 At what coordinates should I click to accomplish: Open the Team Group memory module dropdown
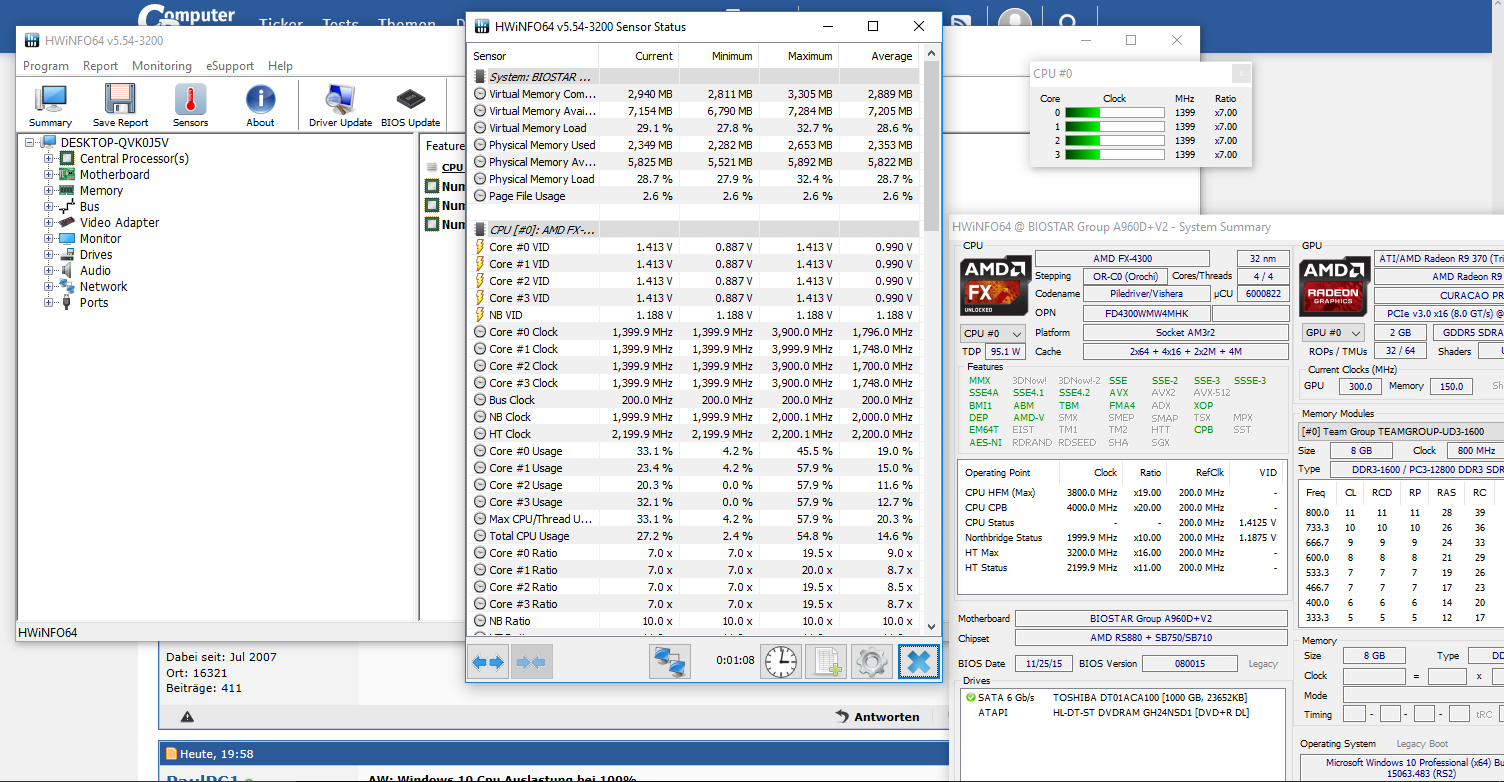click(x=1400, y=431)
